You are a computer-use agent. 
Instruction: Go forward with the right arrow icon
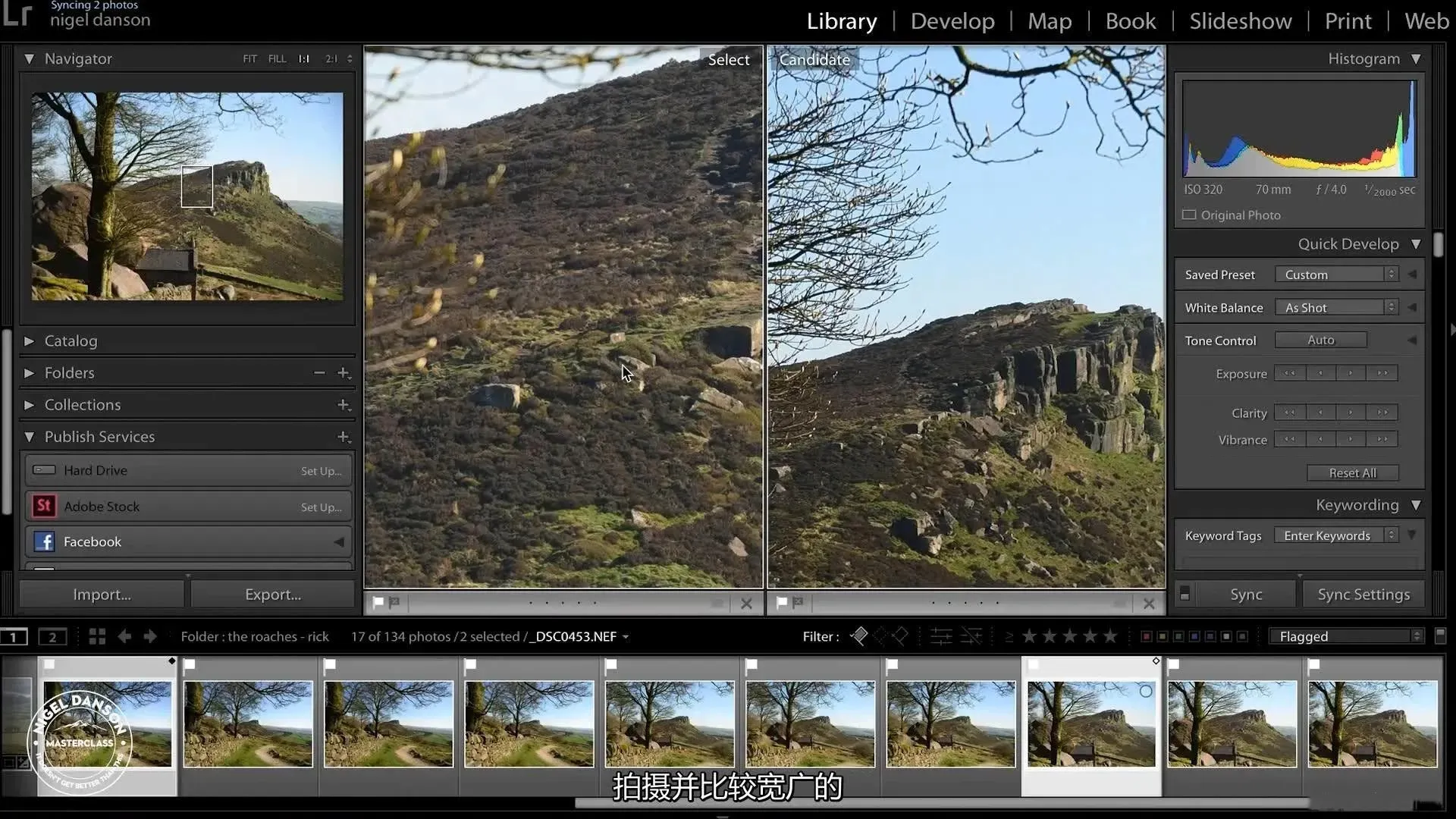tap(150, 637)
